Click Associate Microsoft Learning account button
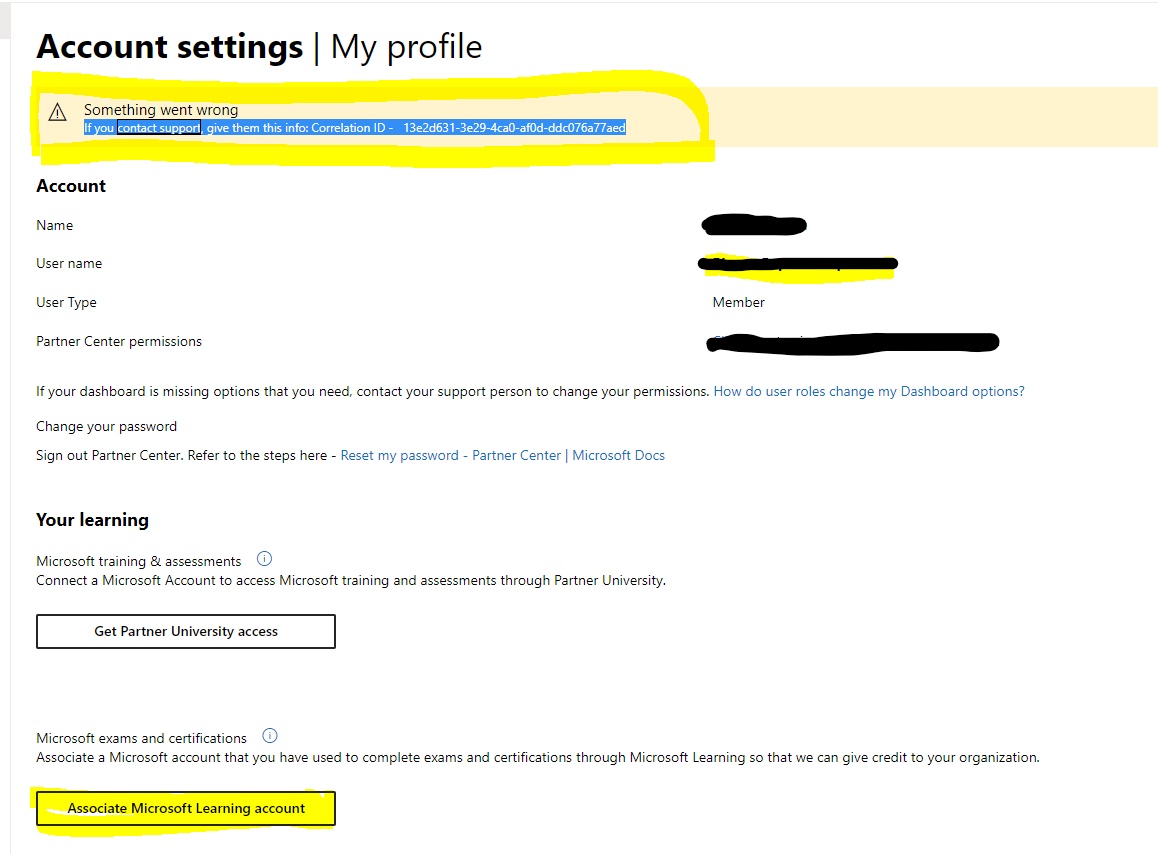Screen dimensions: 1158x854 pos(186,808)
